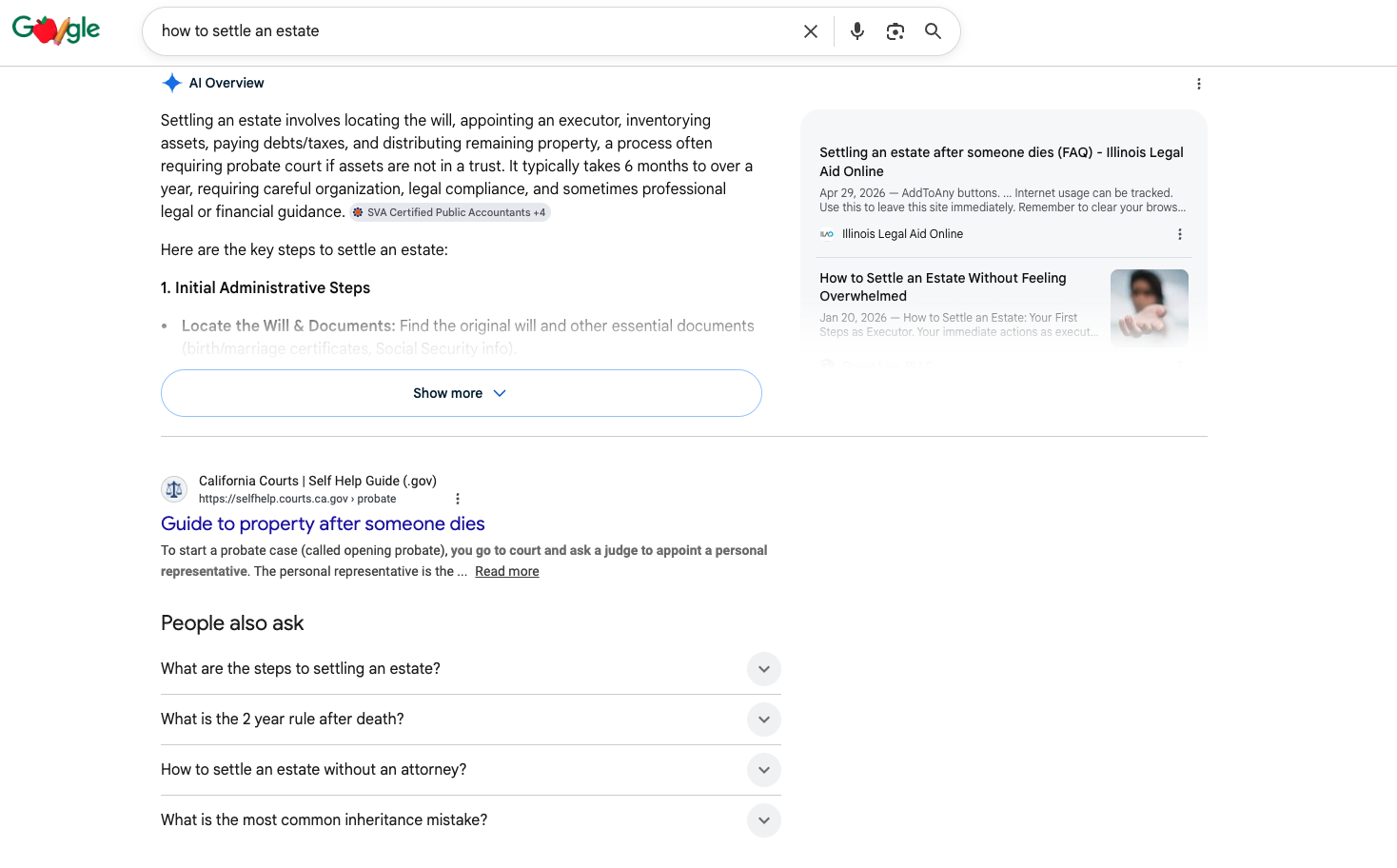Open 'How to Settle an Estate Without Feeling Overwhelmed'
1397x868 pixels.
943,286
